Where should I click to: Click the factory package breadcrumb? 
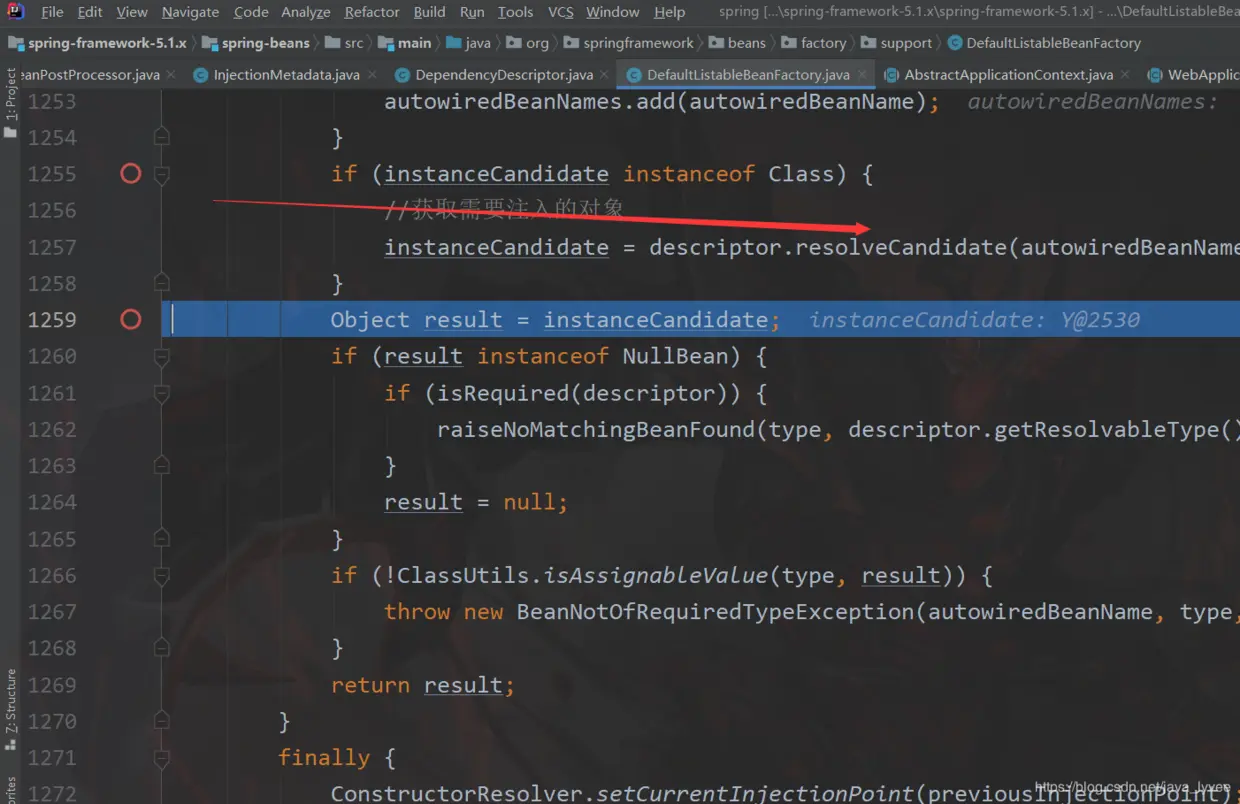click(x=813, y=43)
